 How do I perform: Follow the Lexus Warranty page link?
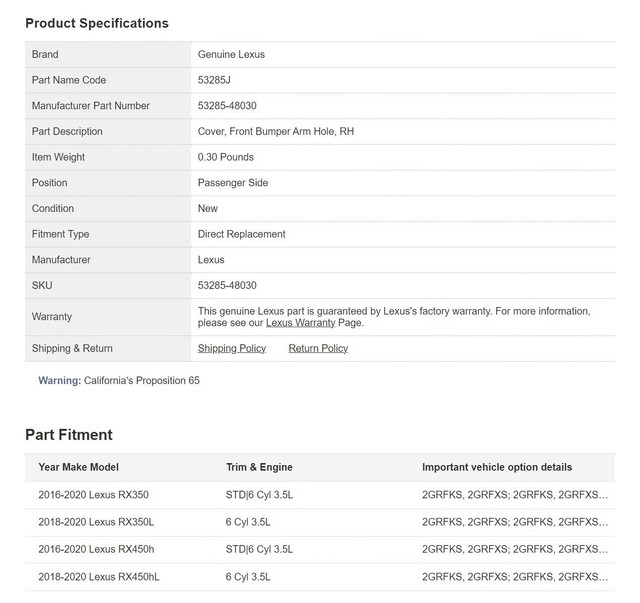pos(300,323)
